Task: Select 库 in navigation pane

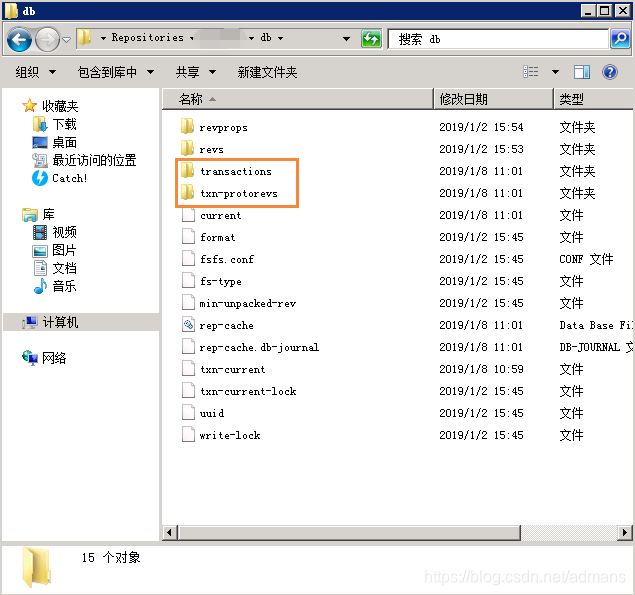Action: pos(48,214)
